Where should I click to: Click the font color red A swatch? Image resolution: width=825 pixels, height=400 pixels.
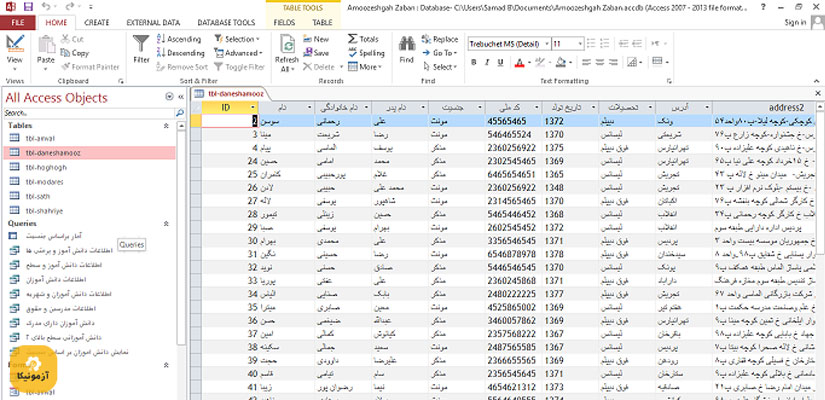(x=519, y=62)
